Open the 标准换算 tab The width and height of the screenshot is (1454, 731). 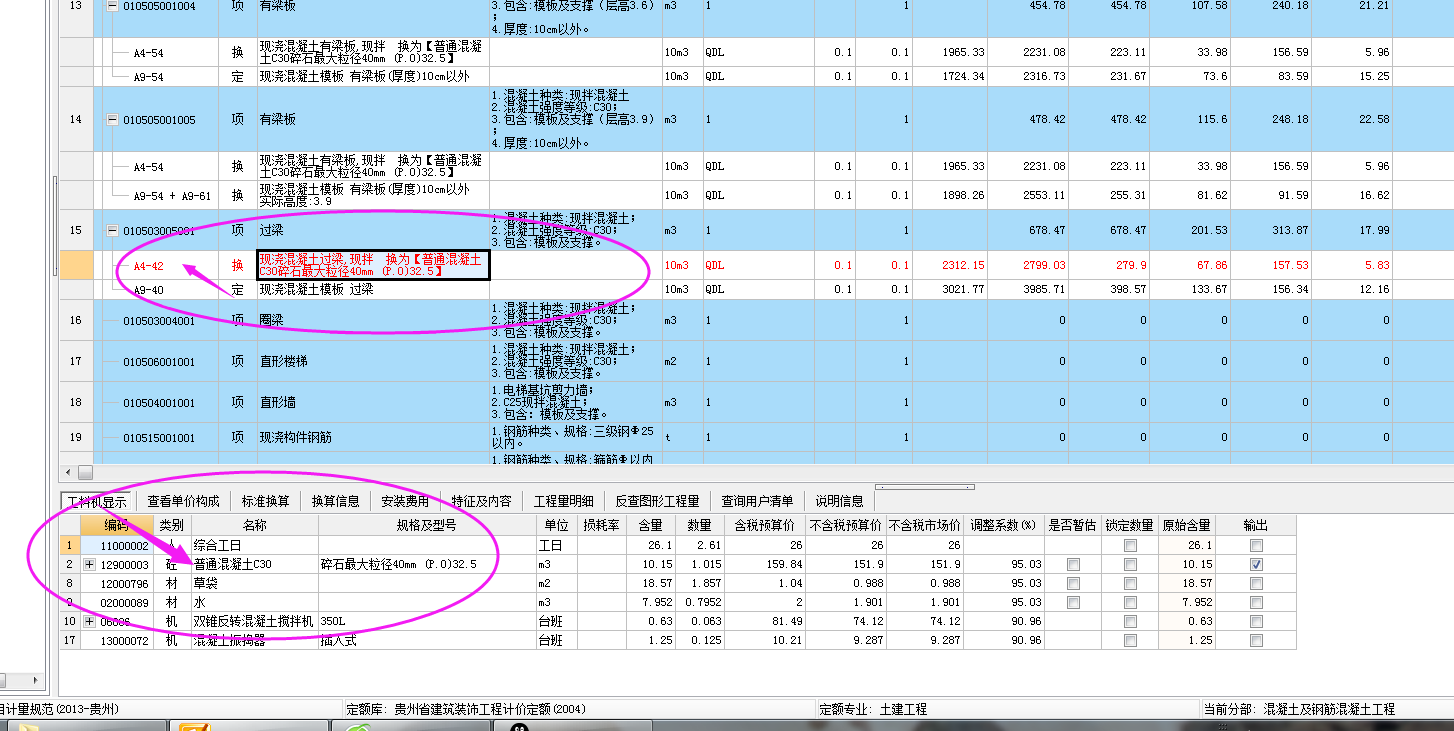[265, 501]
